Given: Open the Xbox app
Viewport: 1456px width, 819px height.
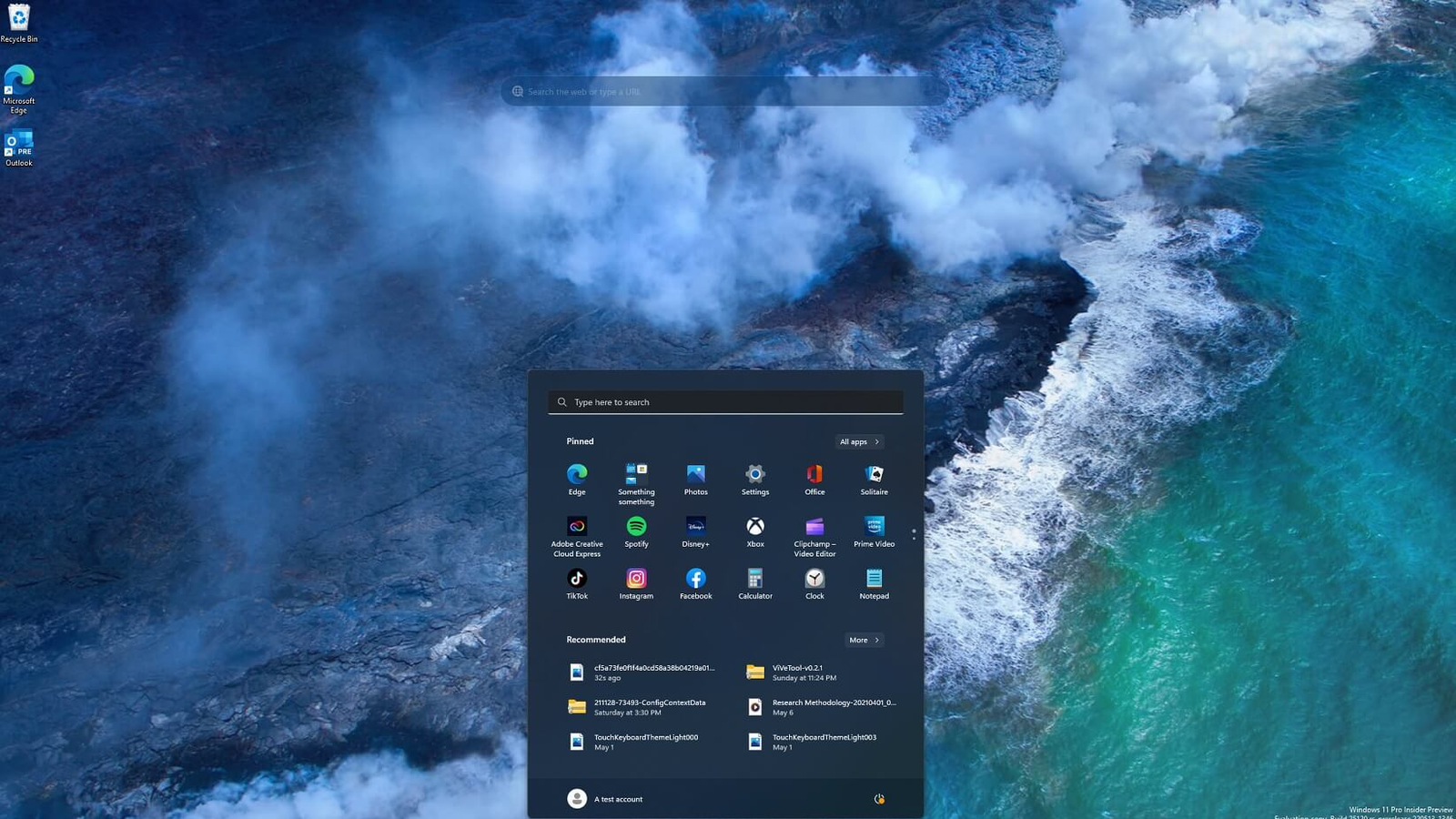Looking at the screenshot, I should (755, 531).
